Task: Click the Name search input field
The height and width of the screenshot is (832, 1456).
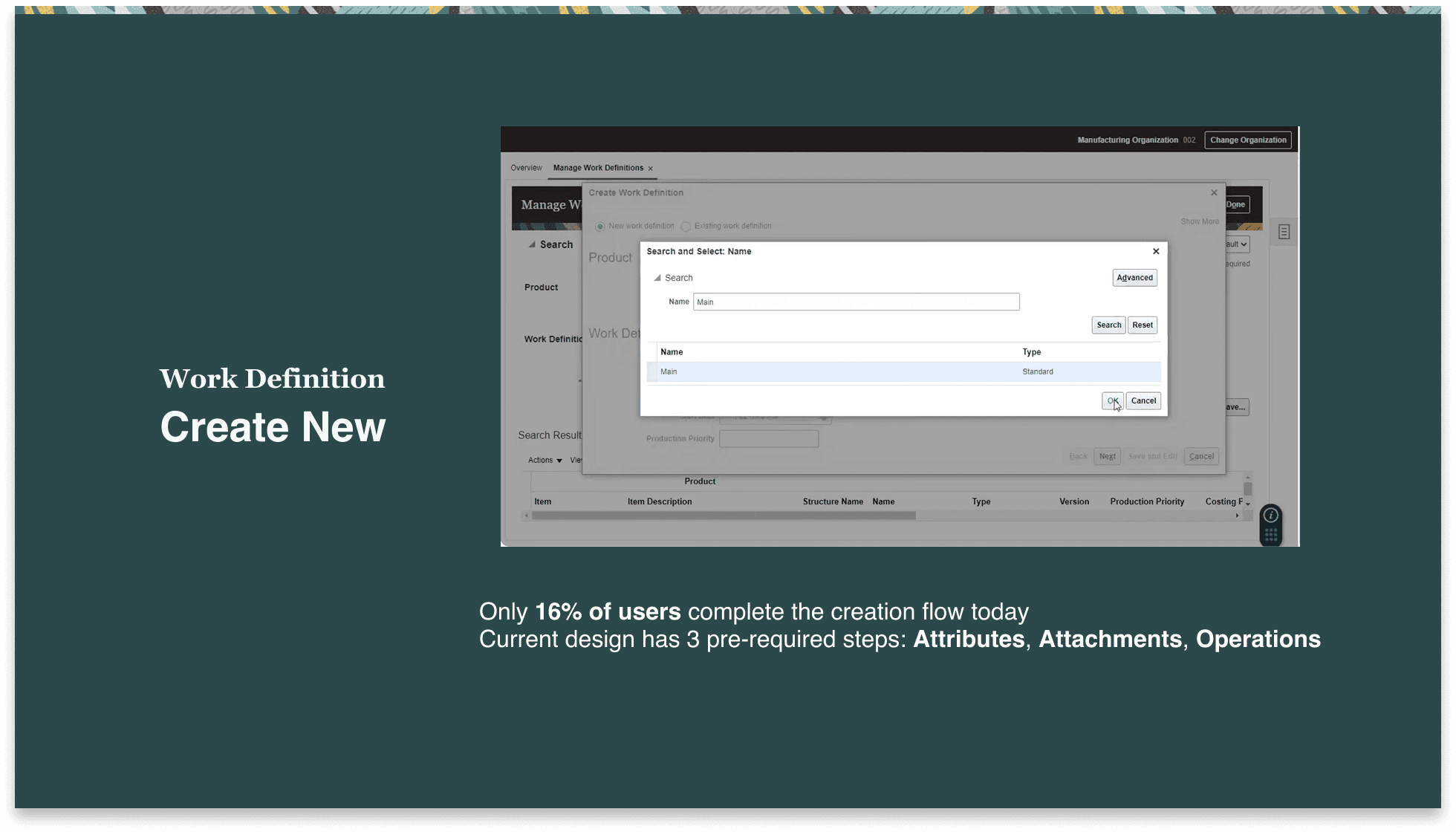Action: [x=856, y=302]
